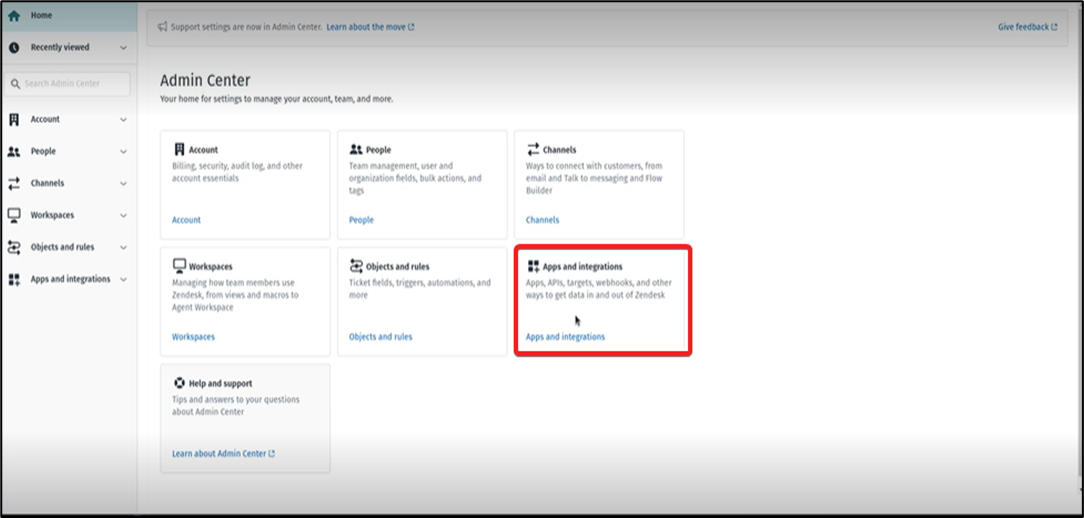Select People label in the sidebar

tap(43, 151)
